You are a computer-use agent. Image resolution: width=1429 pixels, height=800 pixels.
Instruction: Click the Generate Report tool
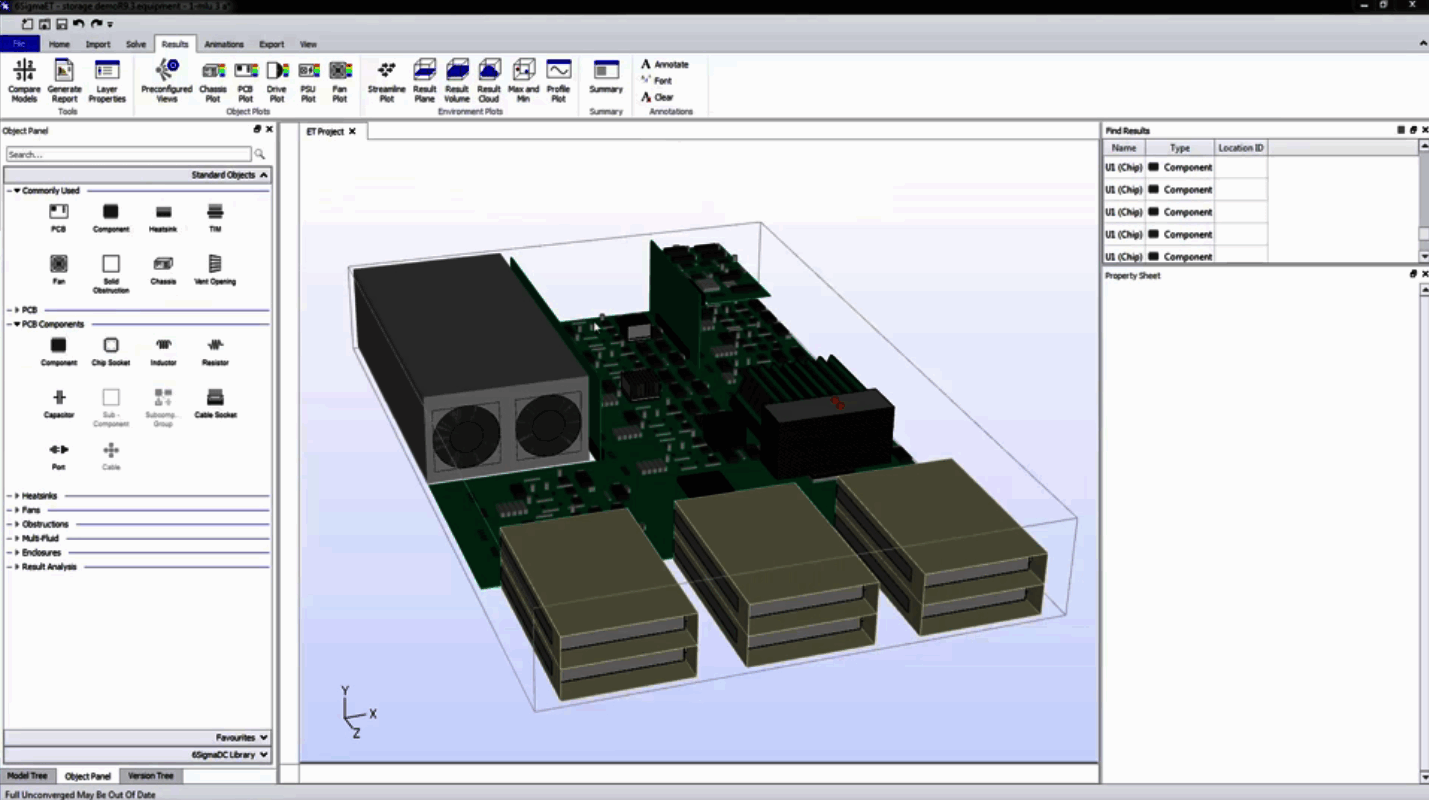[x=63, y=80]
